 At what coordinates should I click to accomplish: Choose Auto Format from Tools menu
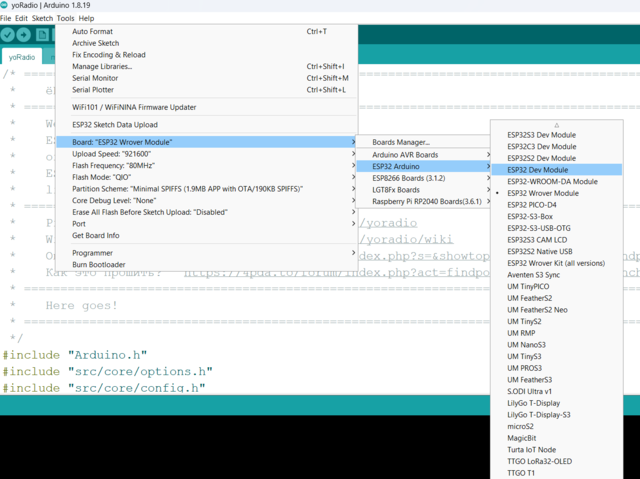coord(207,31)
